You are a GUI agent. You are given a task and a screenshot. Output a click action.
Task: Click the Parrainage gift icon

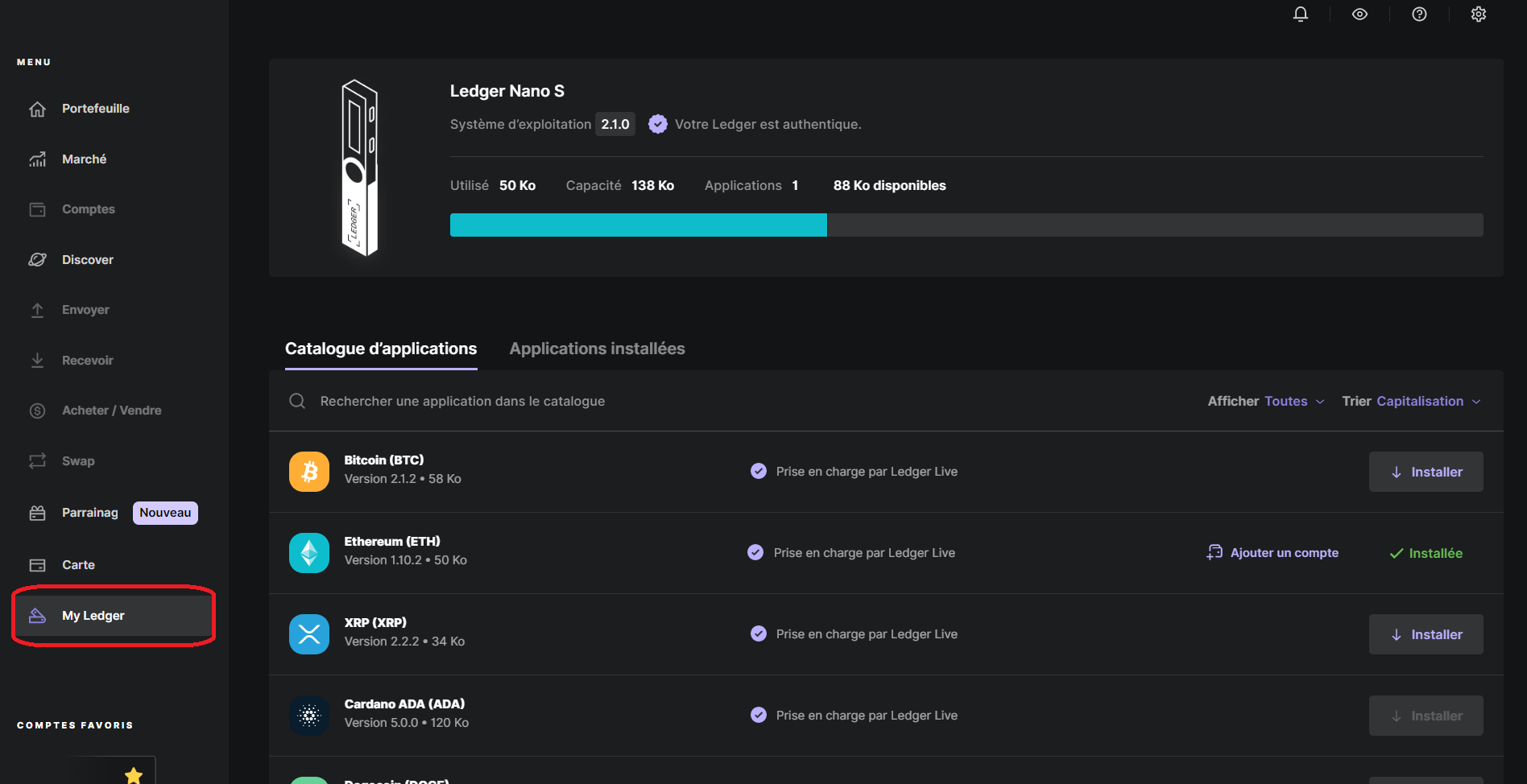38,513
